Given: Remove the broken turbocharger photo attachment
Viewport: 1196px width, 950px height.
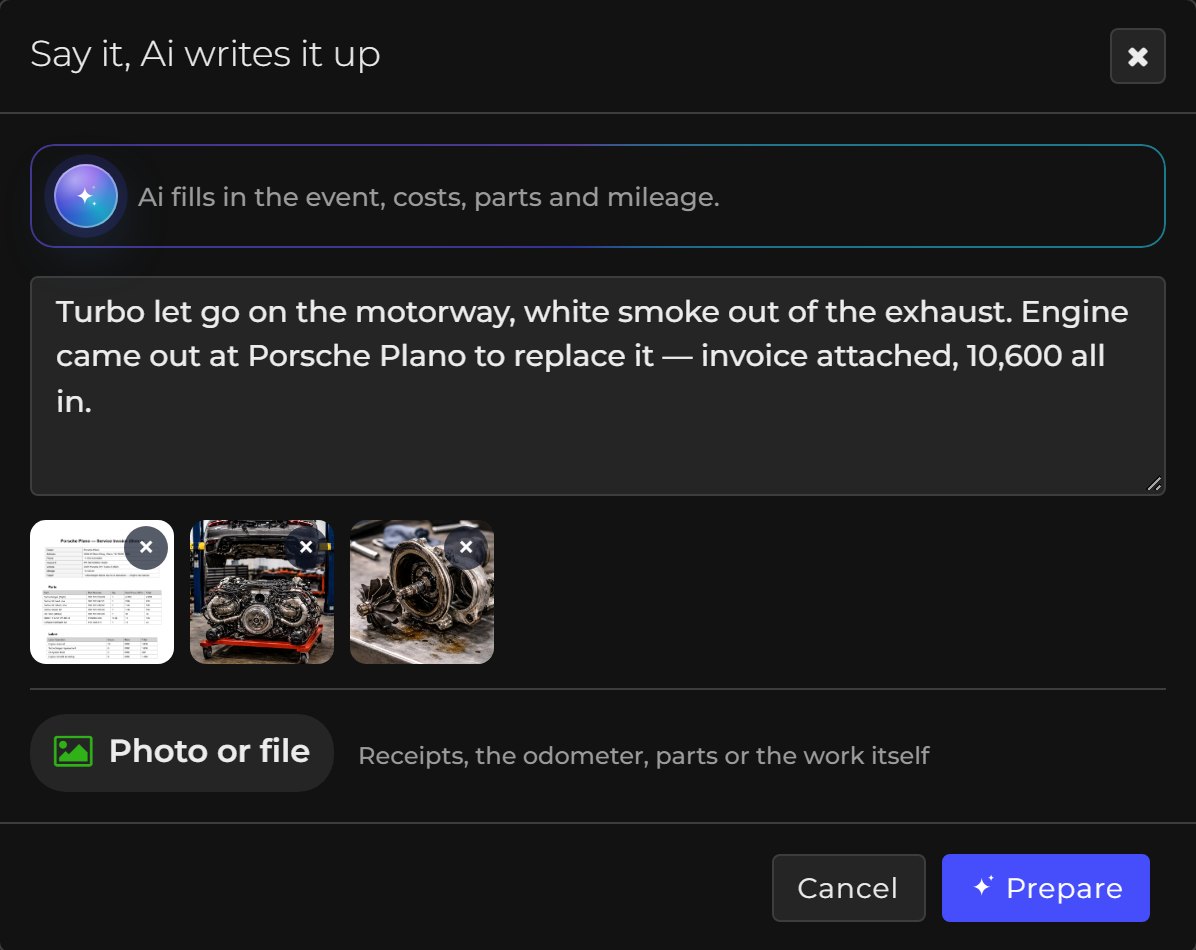Looking at the screenshot, I should (466, 547).
